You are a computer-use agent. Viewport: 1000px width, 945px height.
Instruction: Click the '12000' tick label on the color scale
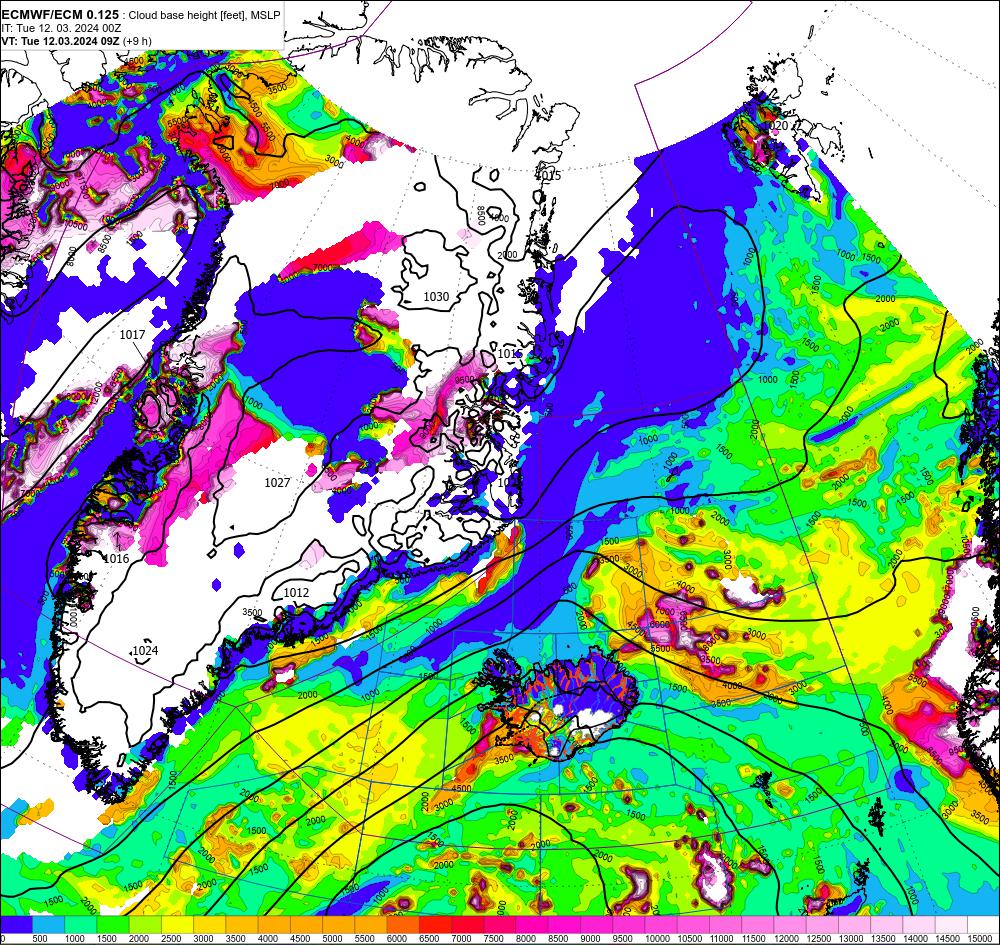tap(786, 939)
